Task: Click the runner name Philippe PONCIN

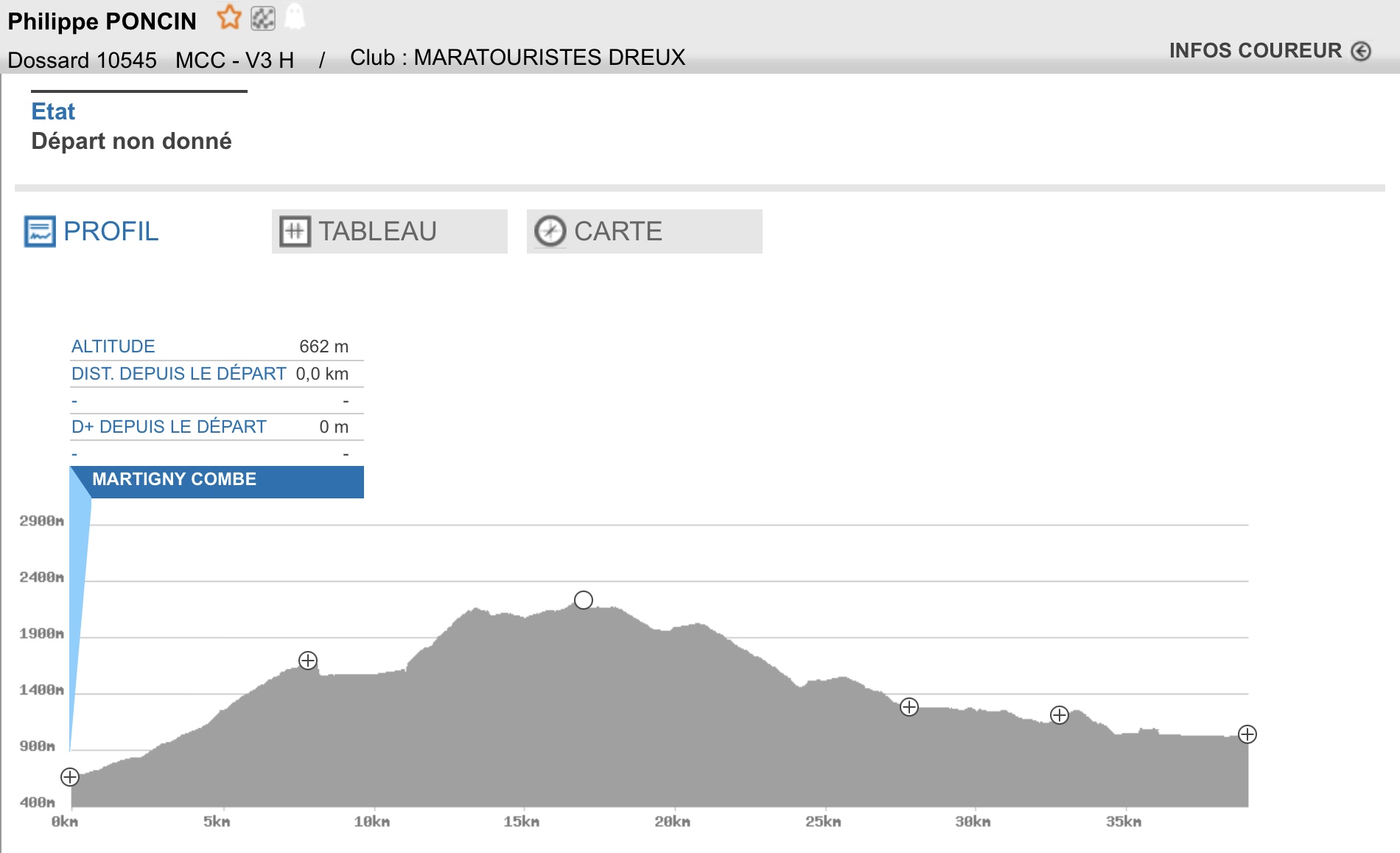Action: [102, 21]
